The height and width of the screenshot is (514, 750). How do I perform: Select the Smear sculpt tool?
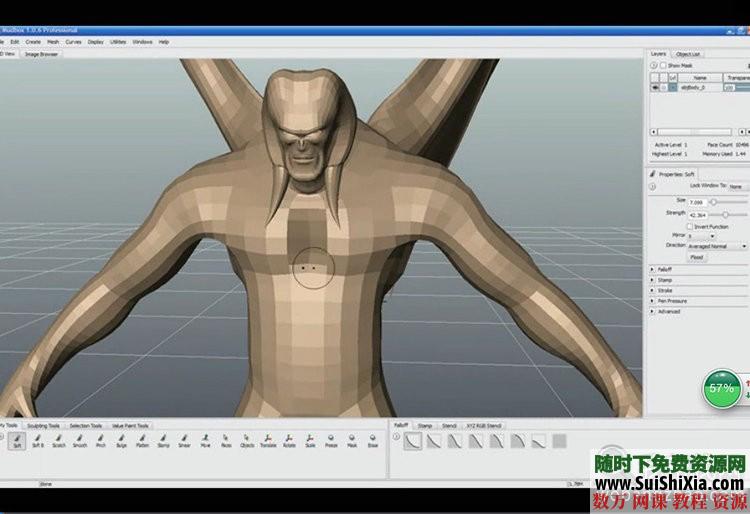(184, 440)
